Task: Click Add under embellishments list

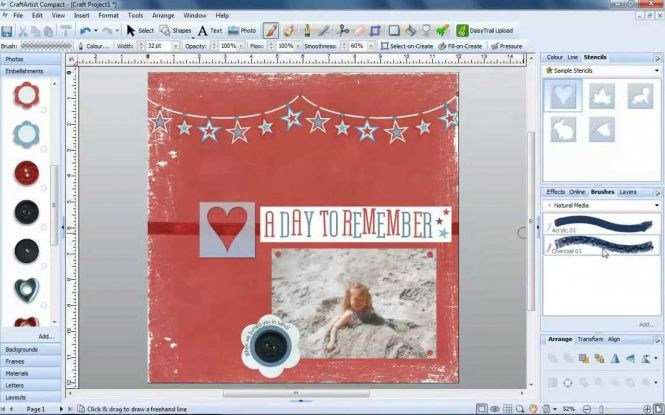Action: point(46,336)
